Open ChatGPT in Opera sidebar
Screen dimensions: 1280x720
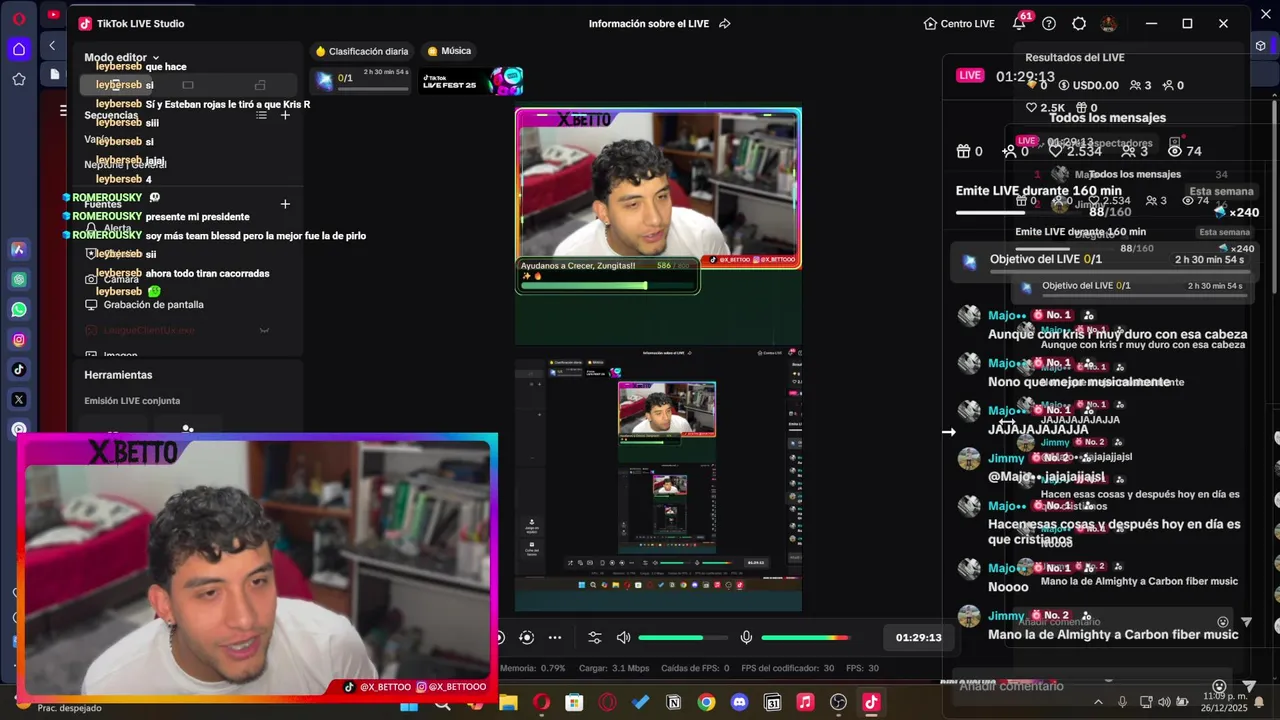click(x=19, y=279)
